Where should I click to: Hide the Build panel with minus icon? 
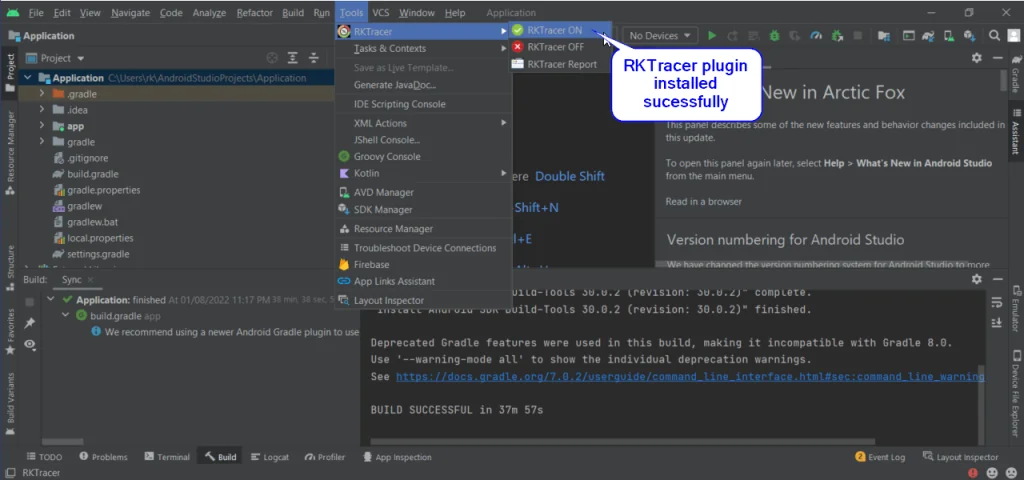[x=997, y=279]
